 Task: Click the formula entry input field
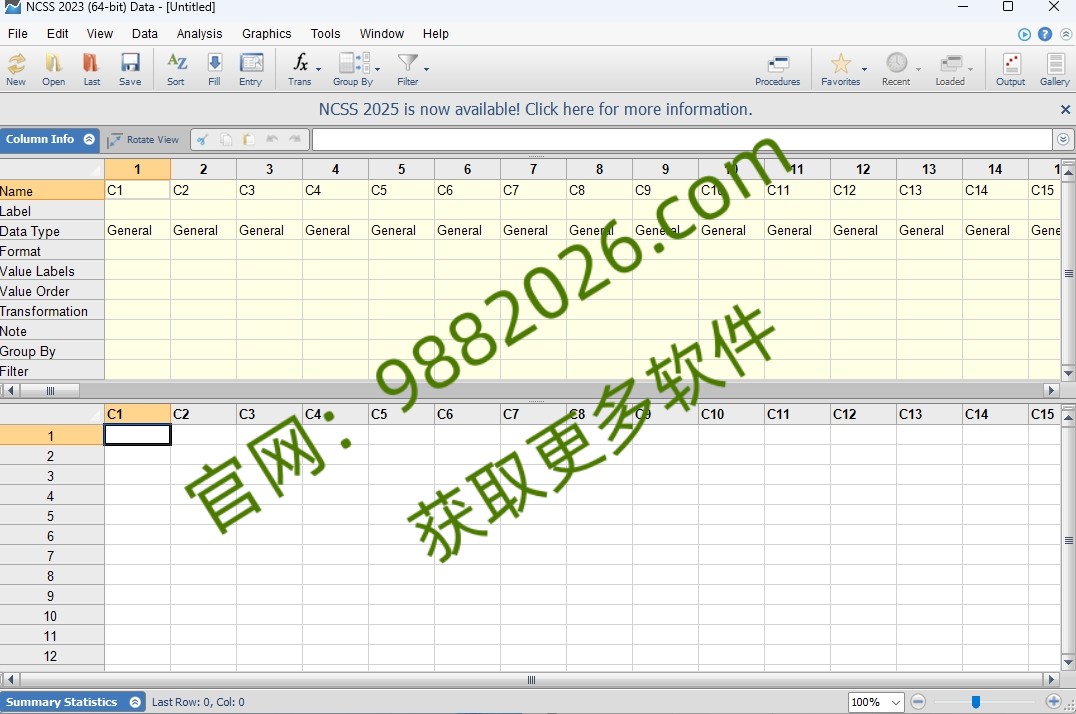pos(682,139)
